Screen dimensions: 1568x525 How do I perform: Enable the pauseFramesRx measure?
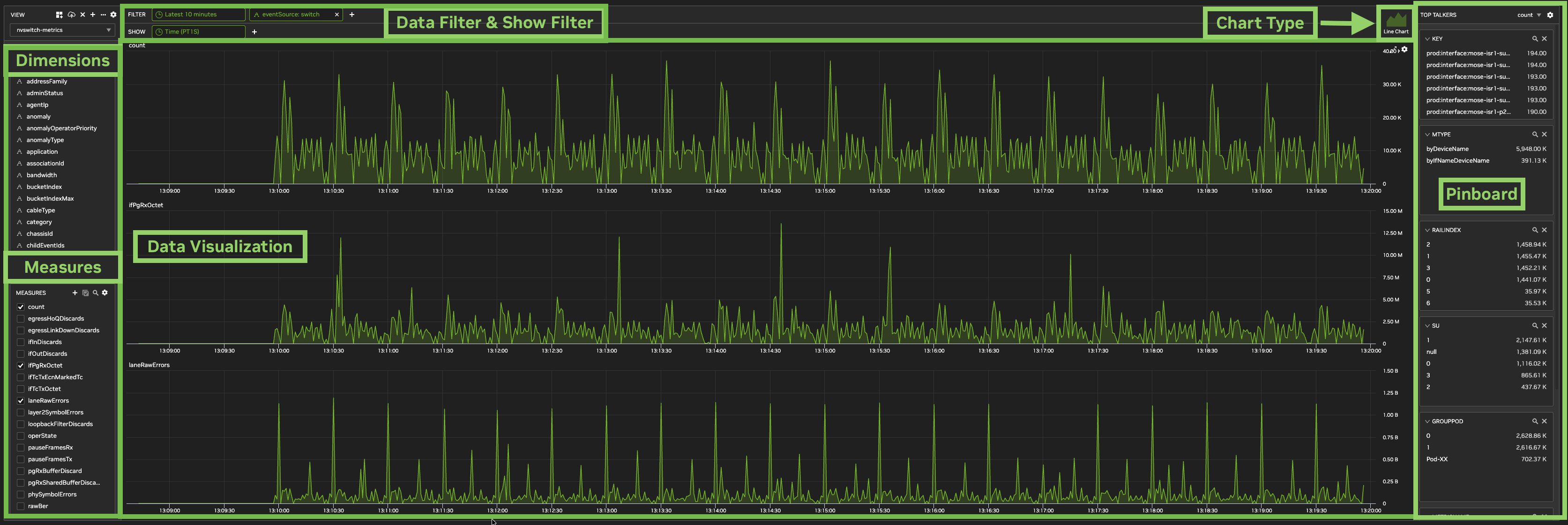(x=21, y=448)
